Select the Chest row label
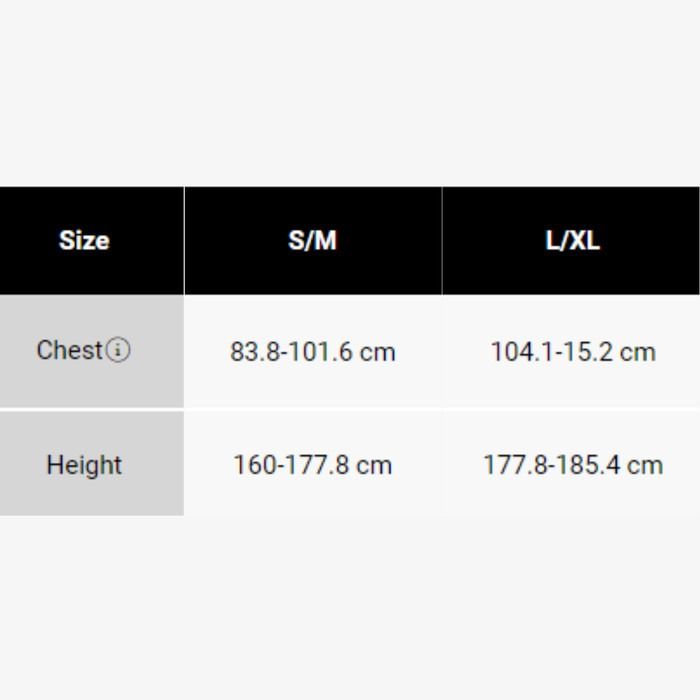Screen dimensions: 700x700 click(x=70, y=351)
